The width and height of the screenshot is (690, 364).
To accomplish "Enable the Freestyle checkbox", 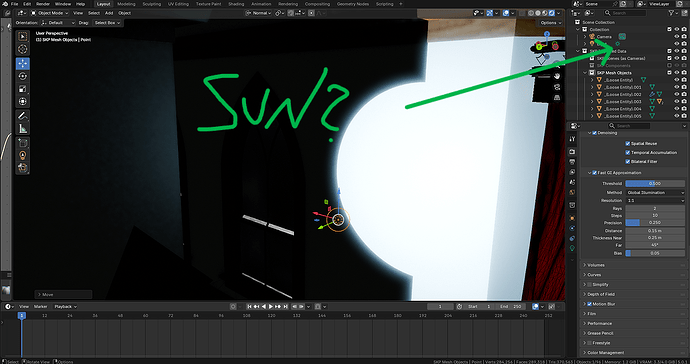I will (x=589, y=343).
